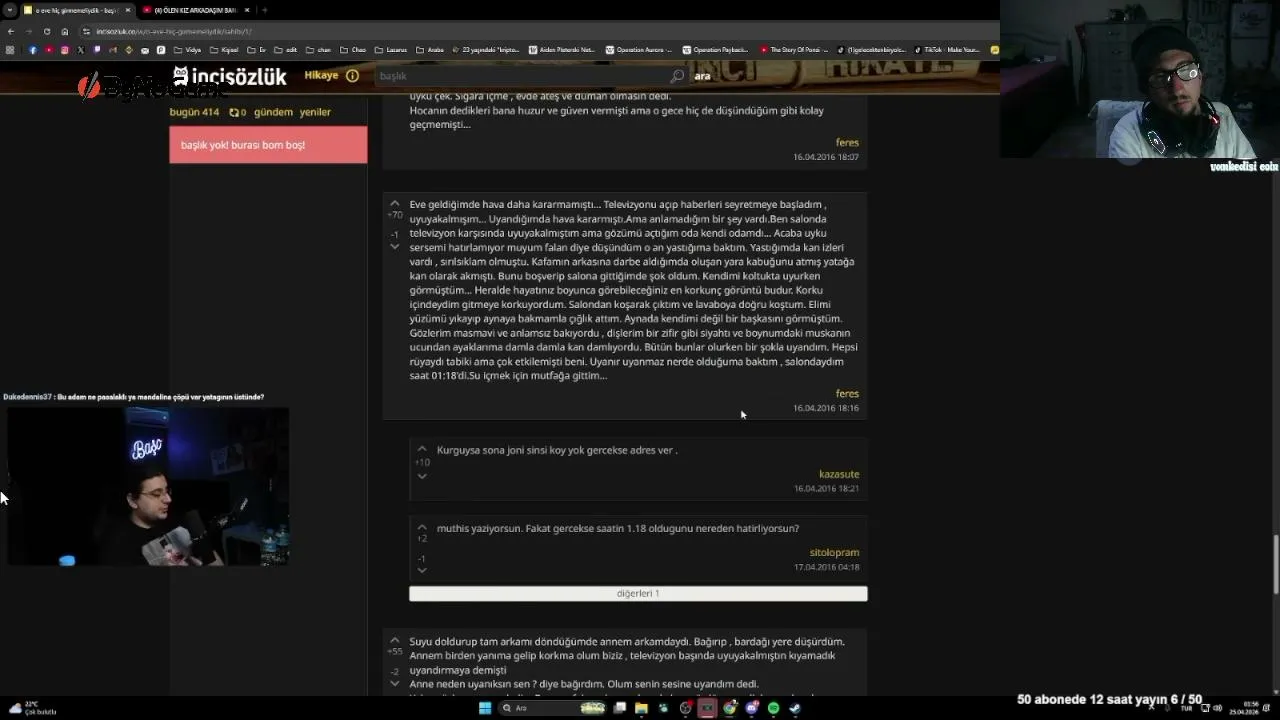The width and height of the screenshot is (1280, 720).
Task: Click the incisözlük logo
Action: click(230, 77)
